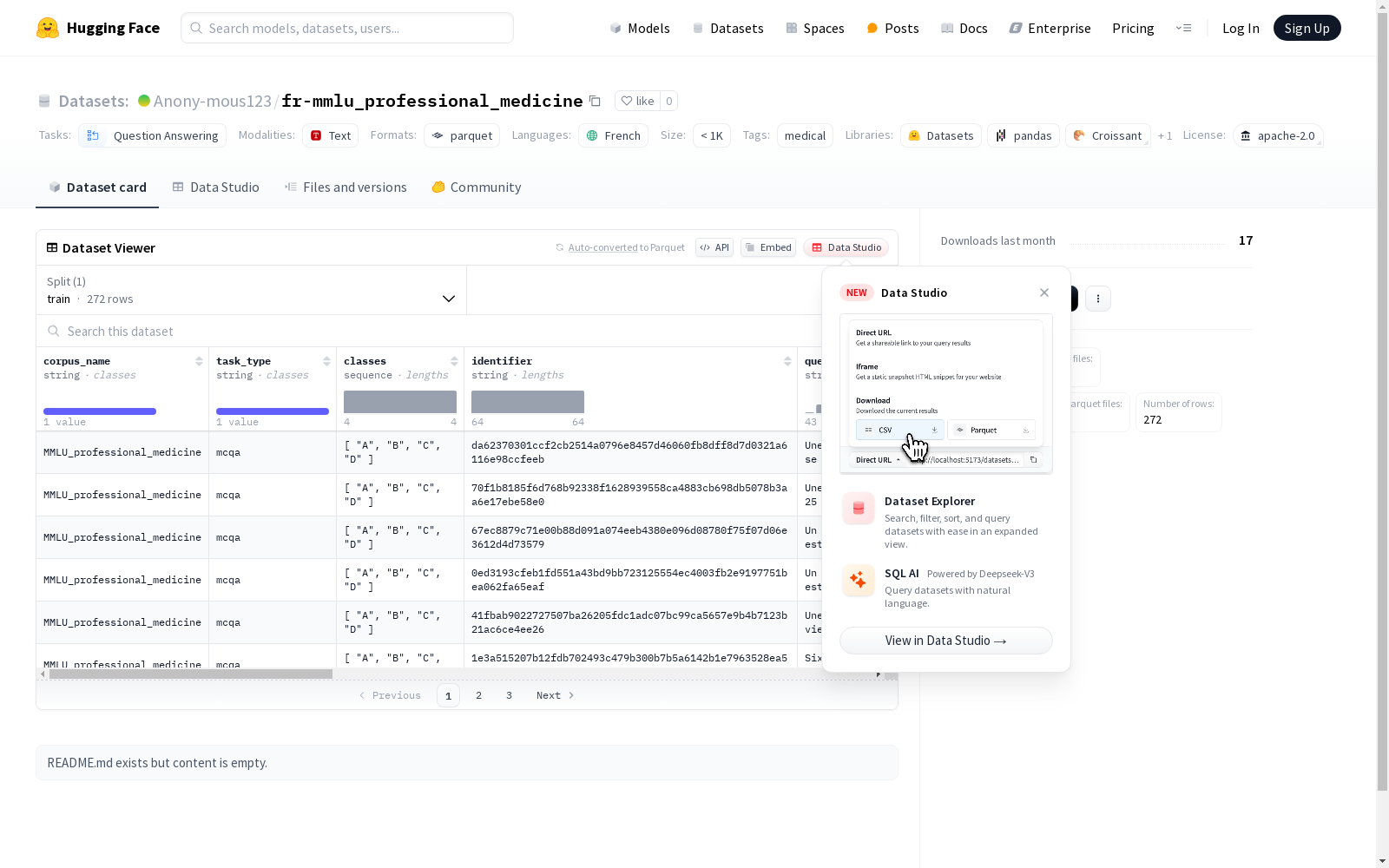Viewport: 1389px width, 868px height.
Task: Click the identifier lengths histogram bar
Action: coord(528,402)
